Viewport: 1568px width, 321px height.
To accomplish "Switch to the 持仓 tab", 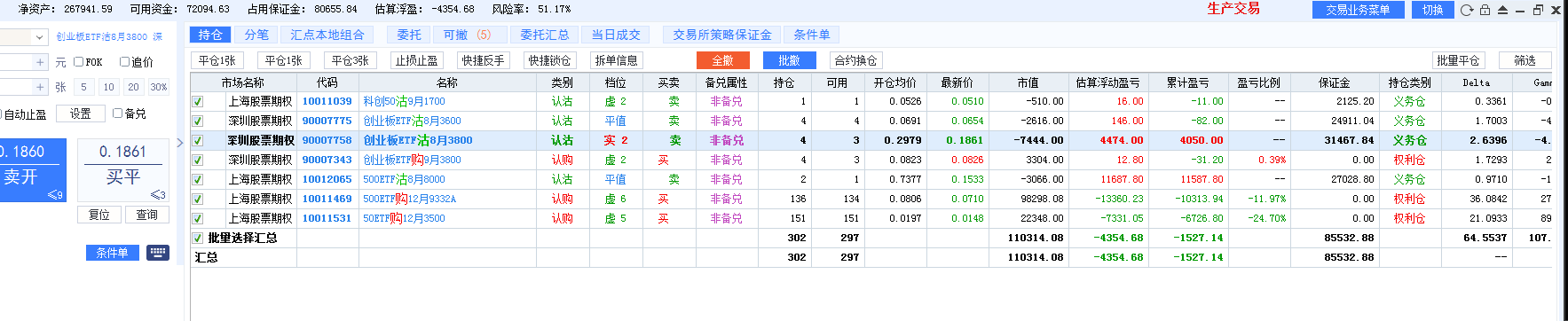I will [210, 35].
